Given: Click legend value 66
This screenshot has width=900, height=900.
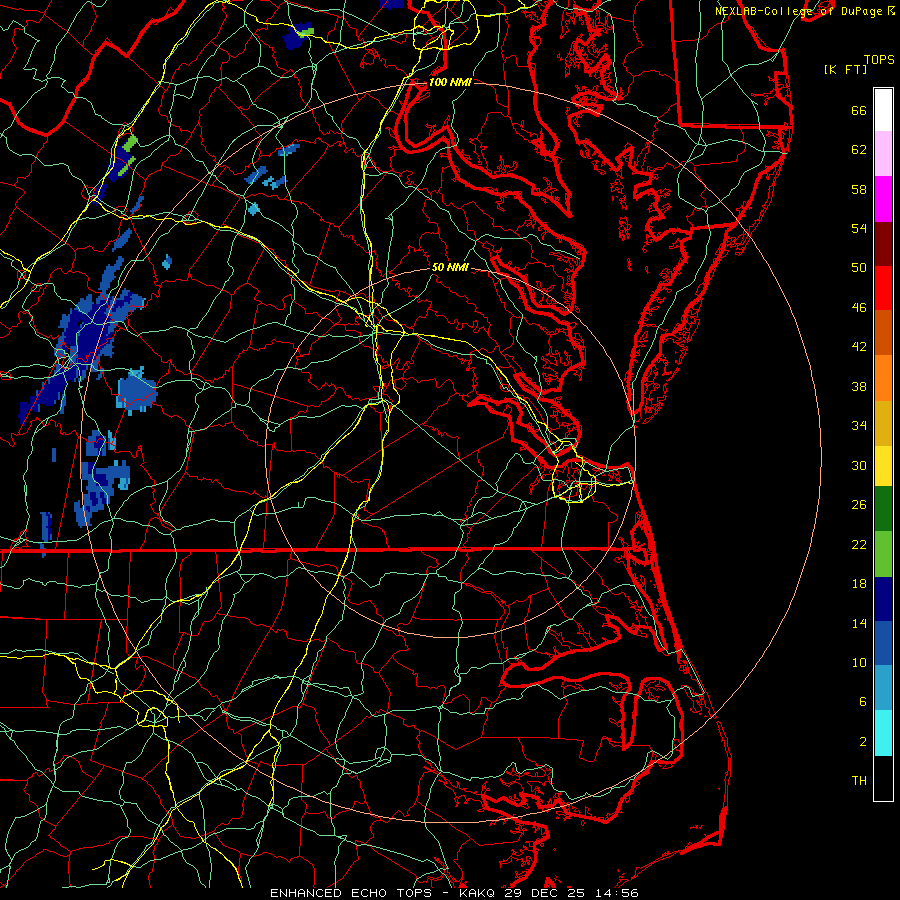Looking at the screenshot, I should pyautogui.click(x=859, y=111).
